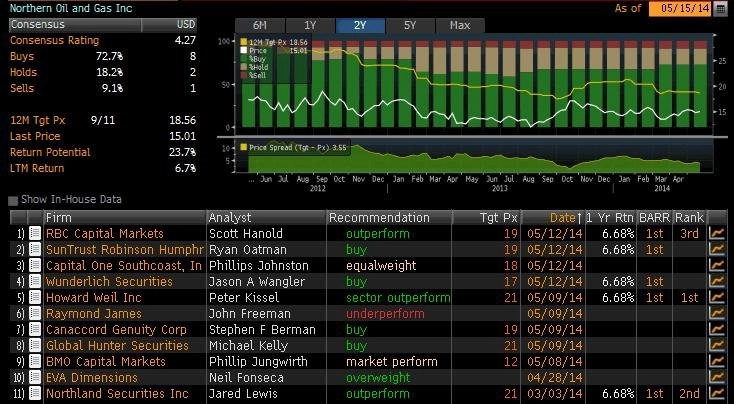Viewport: 734px width, 404px height.
Task: Sort table by Date column header
Action: pyautogui.click(x=552, y=218)
